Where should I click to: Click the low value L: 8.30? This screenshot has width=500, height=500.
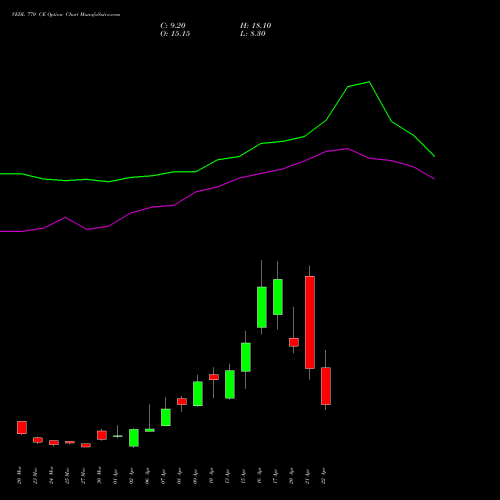(x=253, y=34)
